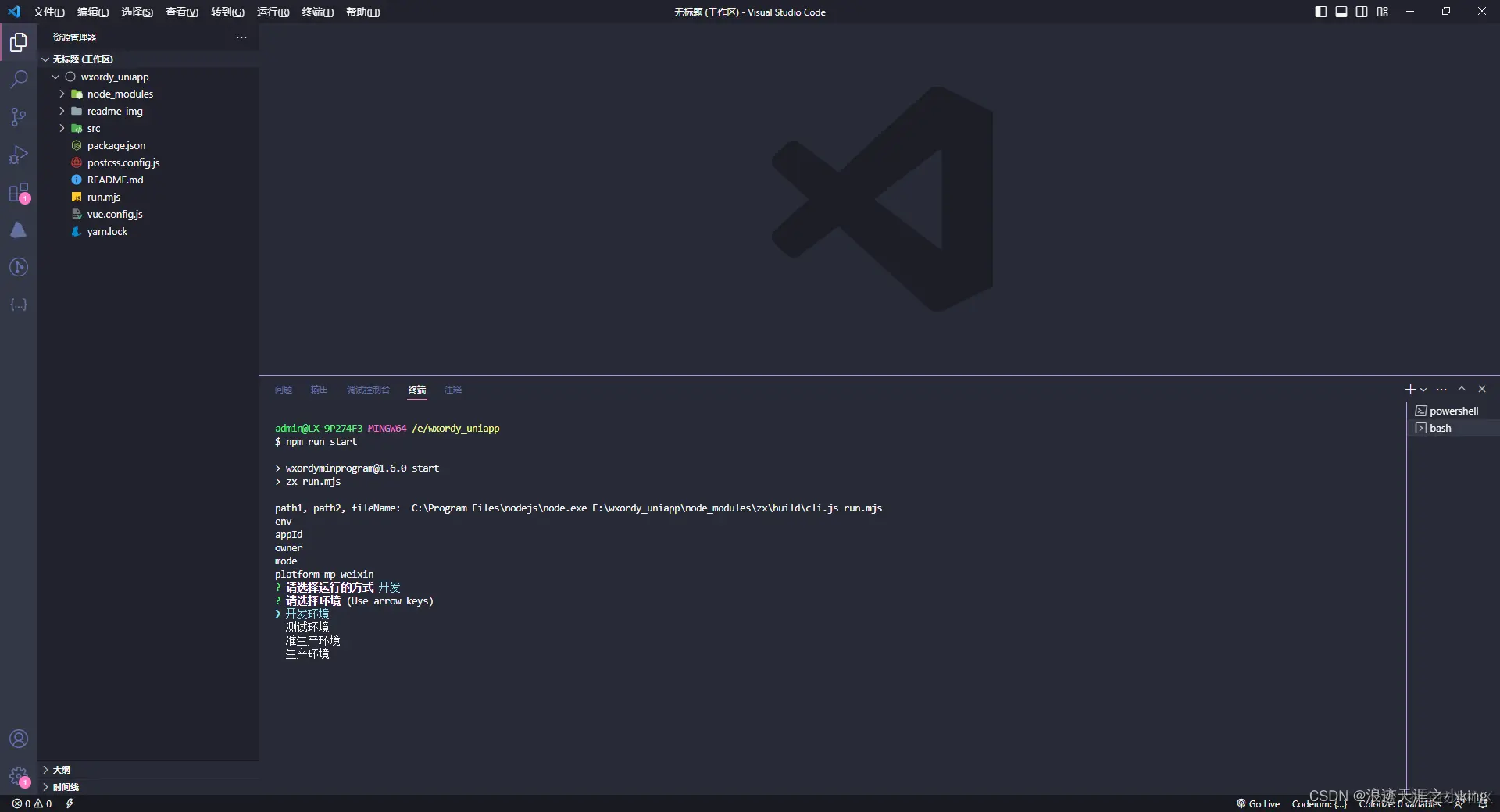Open notifications bell in status bar
Screen dimensions: 1500x812
1482,803
